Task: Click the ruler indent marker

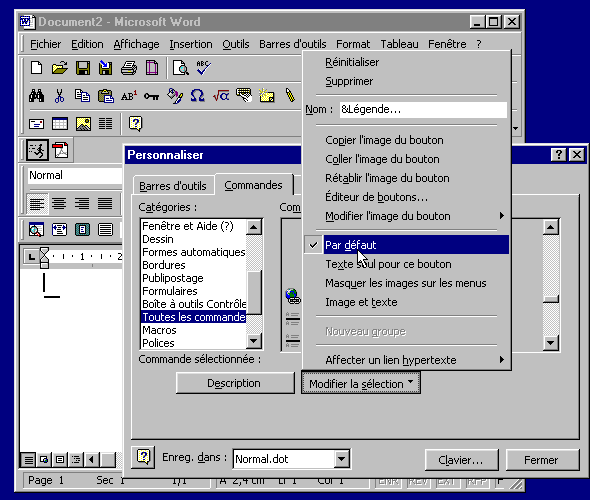Action: point(44,257)
